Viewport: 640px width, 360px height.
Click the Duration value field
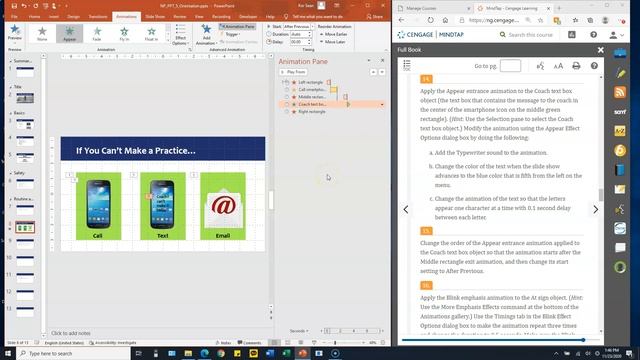tap(298, 34)
